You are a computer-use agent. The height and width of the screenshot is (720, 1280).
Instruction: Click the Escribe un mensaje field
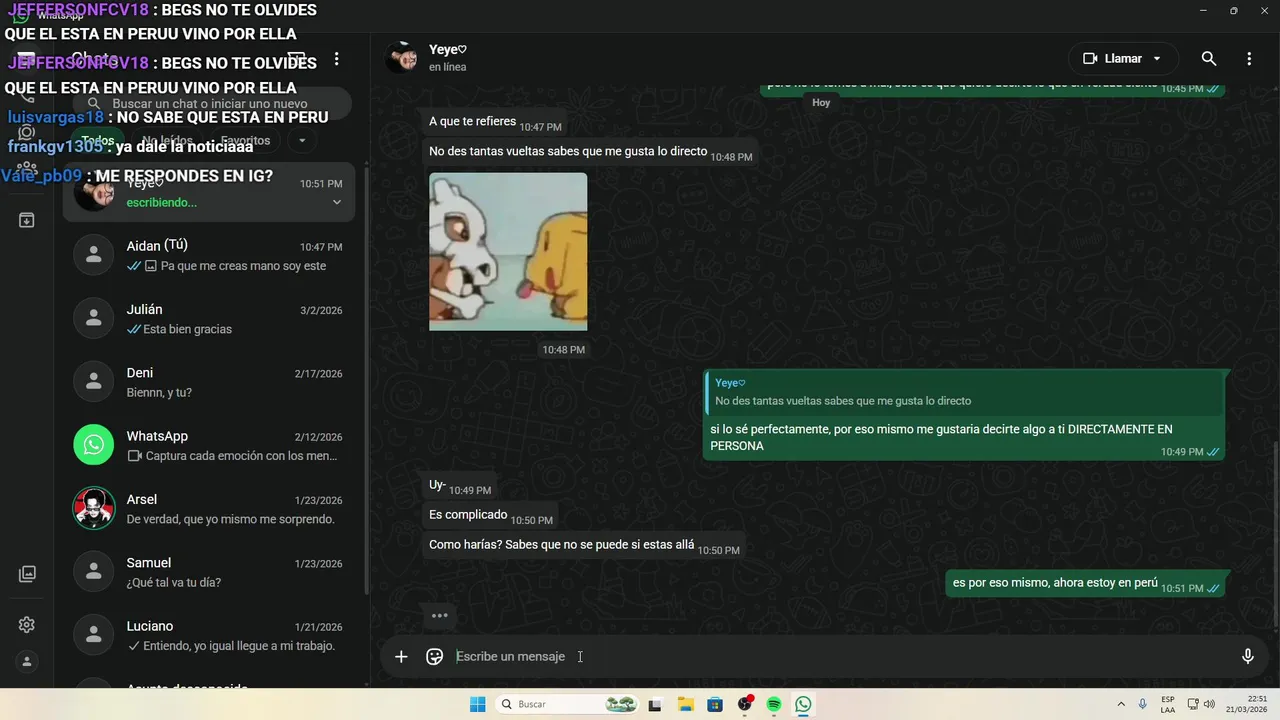tap(840, 657)
